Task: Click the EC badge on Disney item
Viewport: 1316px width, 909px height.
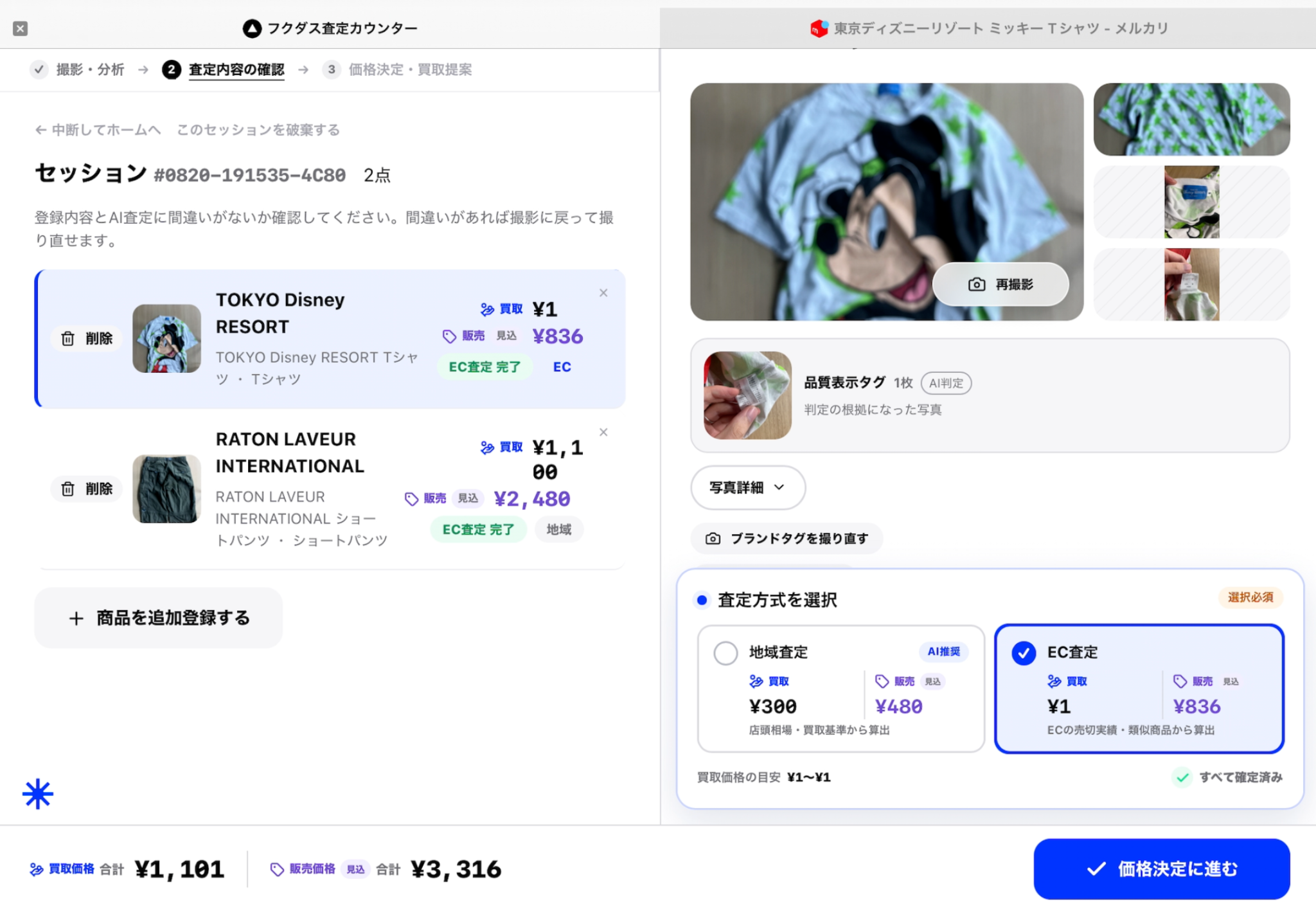Action: click(x=562, y=367)
